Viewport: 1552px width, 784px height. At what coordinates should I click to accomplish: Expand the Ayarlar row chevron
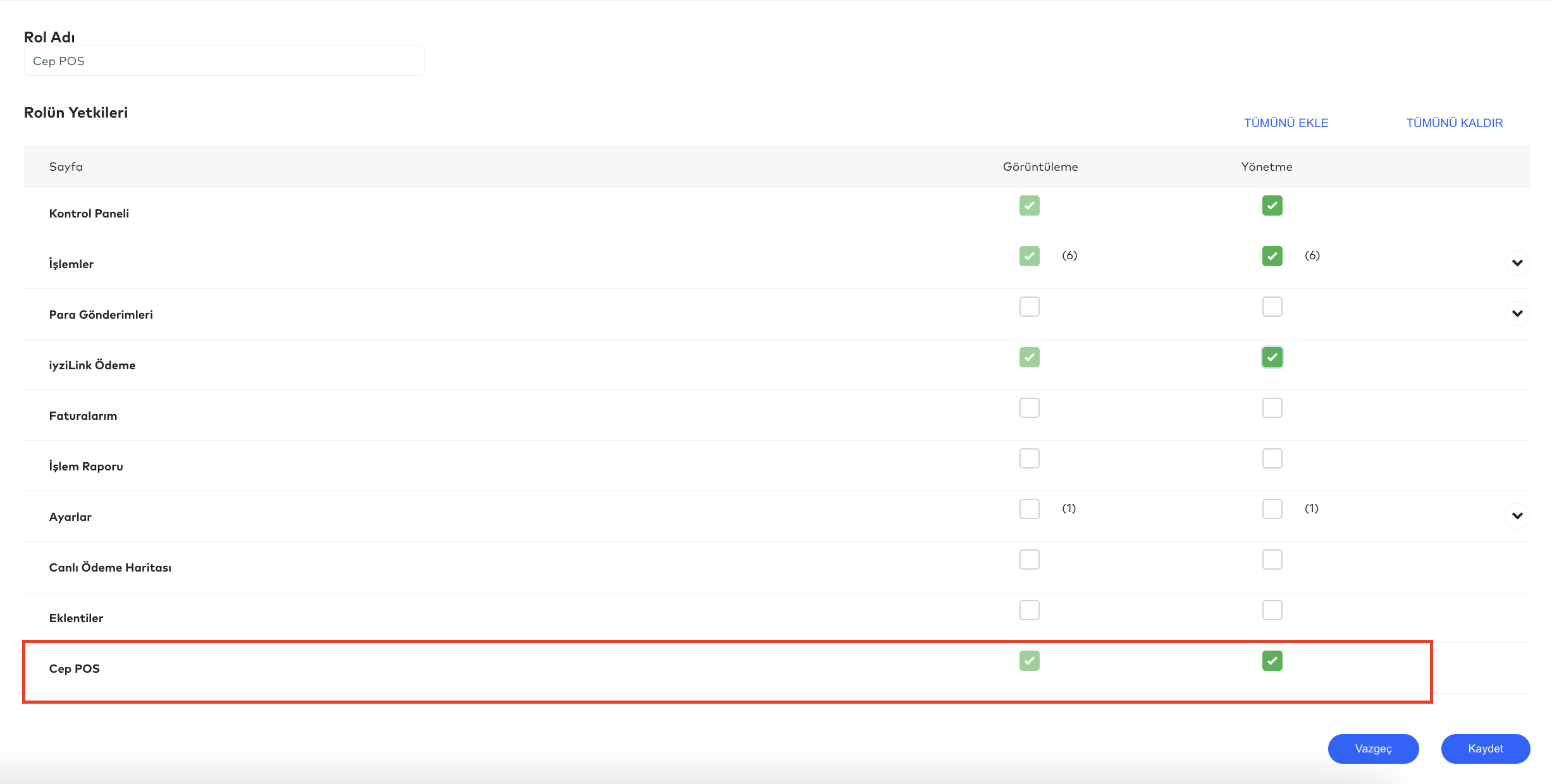pos(1517,516)
